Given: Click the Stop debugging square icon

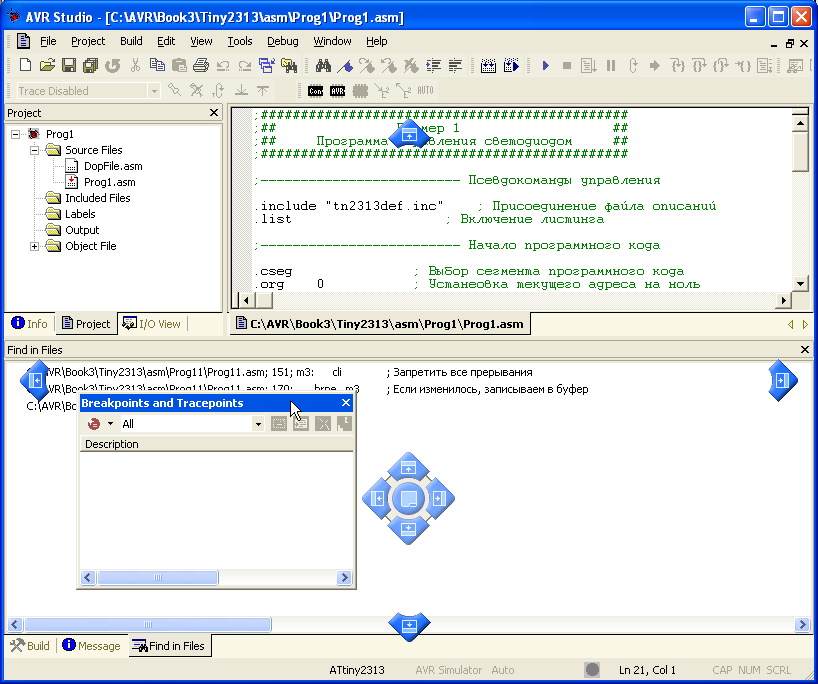Looking at the screenshot, I should click(x=567, y=65).
